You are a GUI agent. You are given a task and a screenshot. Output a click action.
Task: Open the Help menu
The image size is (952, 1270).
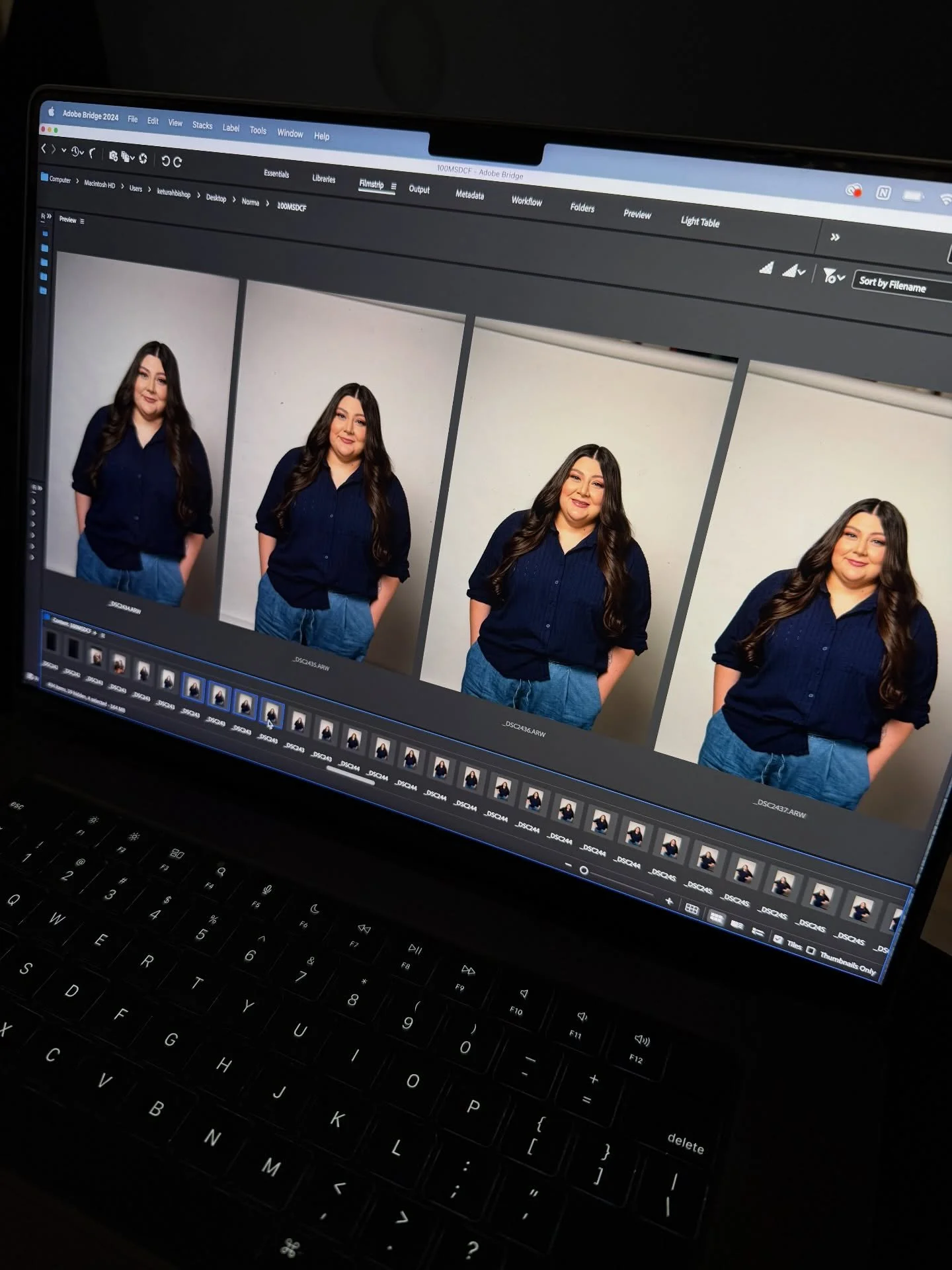[x=321, y=136]
